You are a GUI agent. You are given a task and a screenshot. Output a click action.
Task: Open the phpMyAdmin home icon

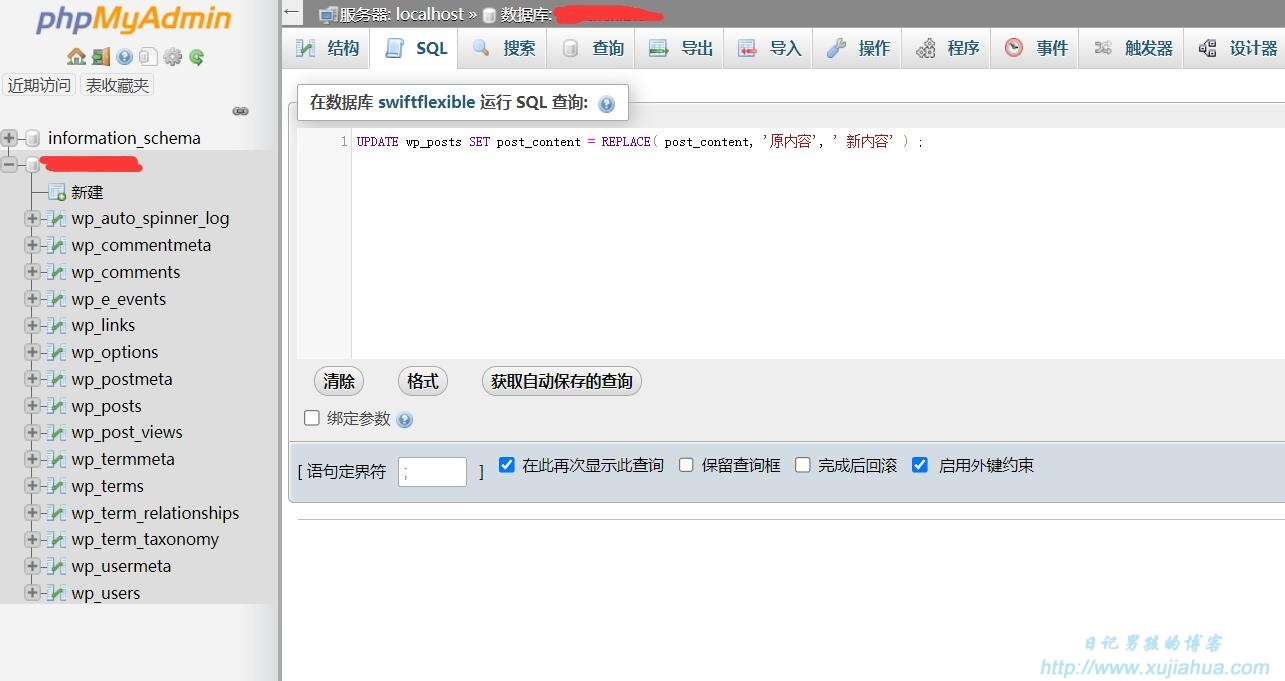tap(76, 57)
